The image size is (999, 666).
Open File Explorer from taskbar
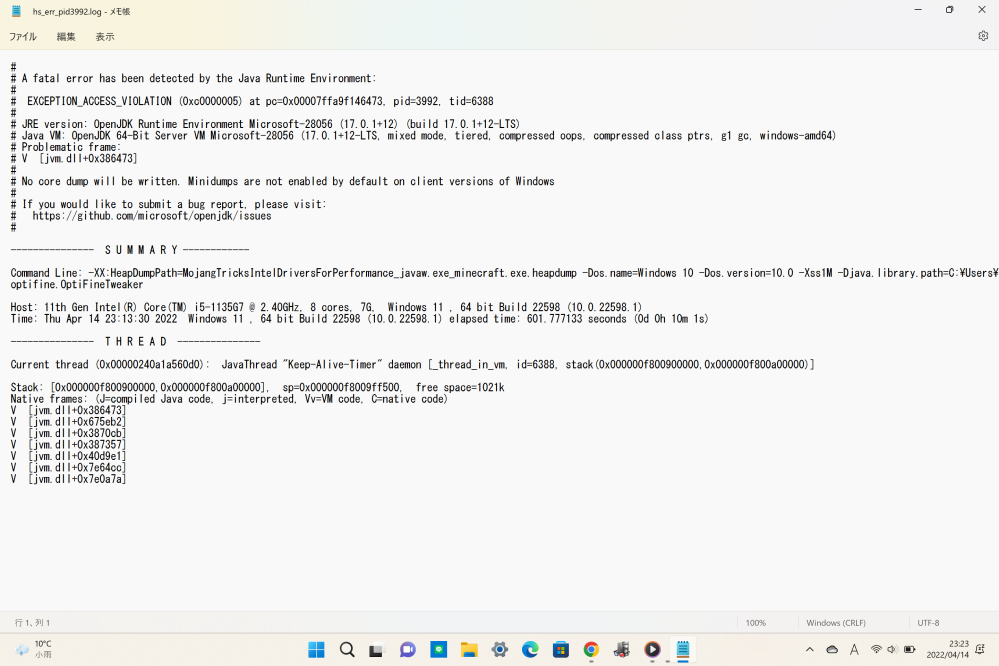(469, 649)
